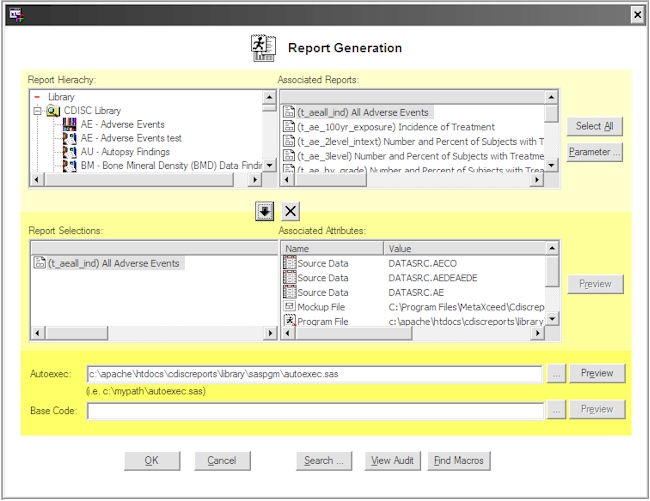
Task: Click the Mockup File path value
Action: pyautogui.click(x=466, y=307)
